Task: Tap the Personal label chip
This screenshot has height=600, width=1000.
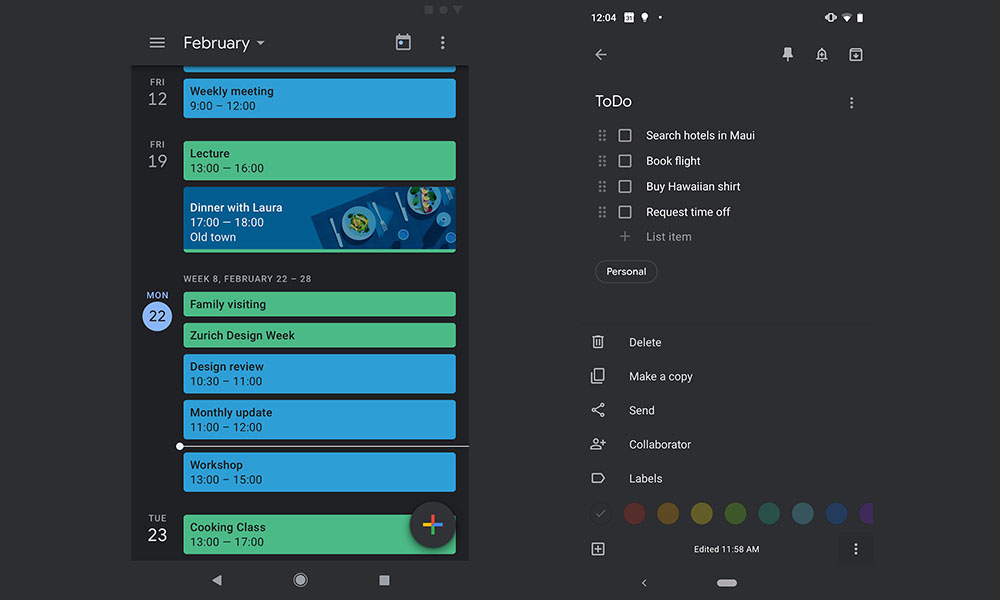Action: (x=626, y=272)
